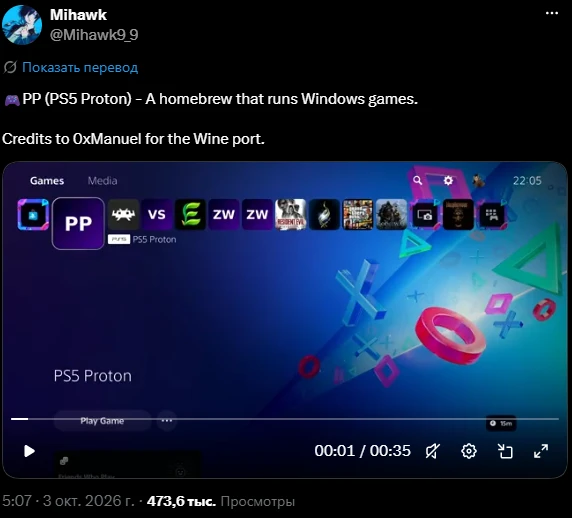
Task: Seek using the video progress bar
Action: tap(285, 419)
